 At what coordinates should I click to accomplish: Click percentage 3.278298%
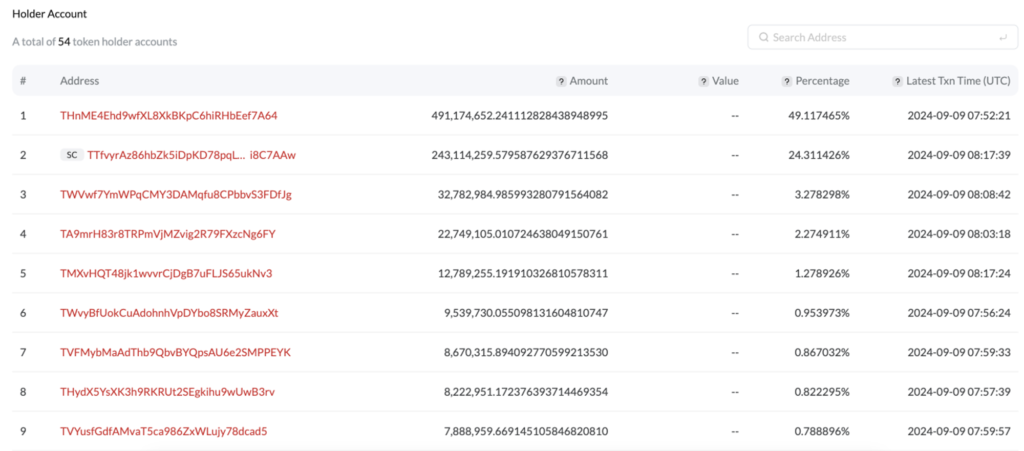(822, 194)
